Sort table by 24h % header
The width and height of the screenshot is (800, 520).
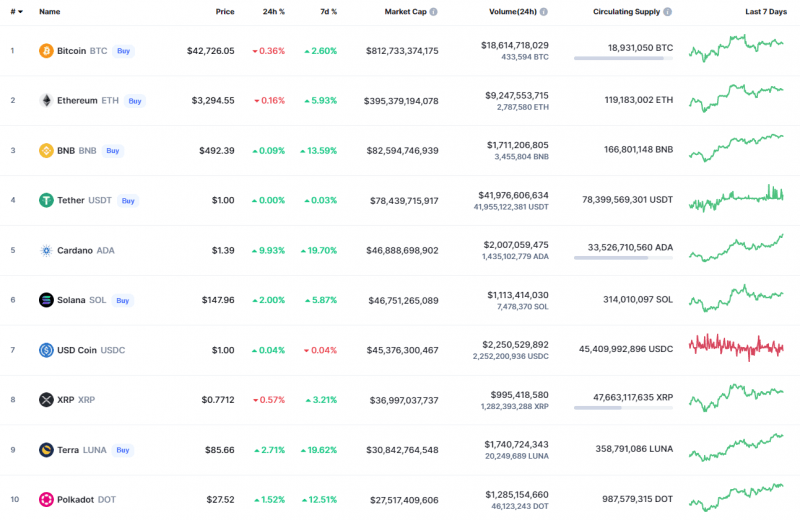[273, 12]
